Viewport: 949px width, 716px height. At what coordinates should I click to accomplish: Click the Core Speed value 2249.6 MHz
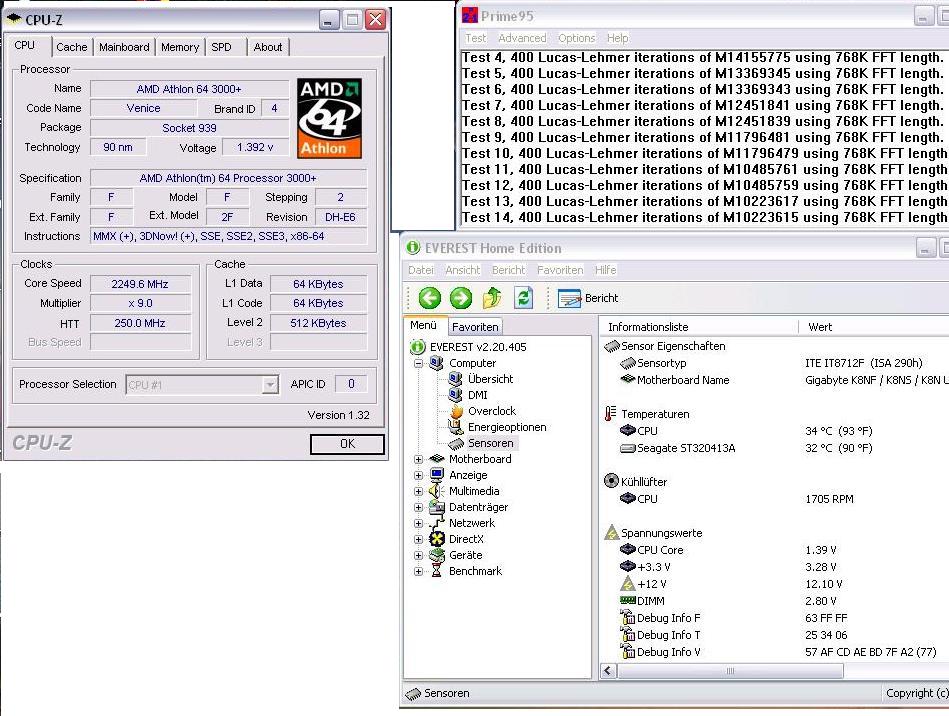tap(140, 284)
